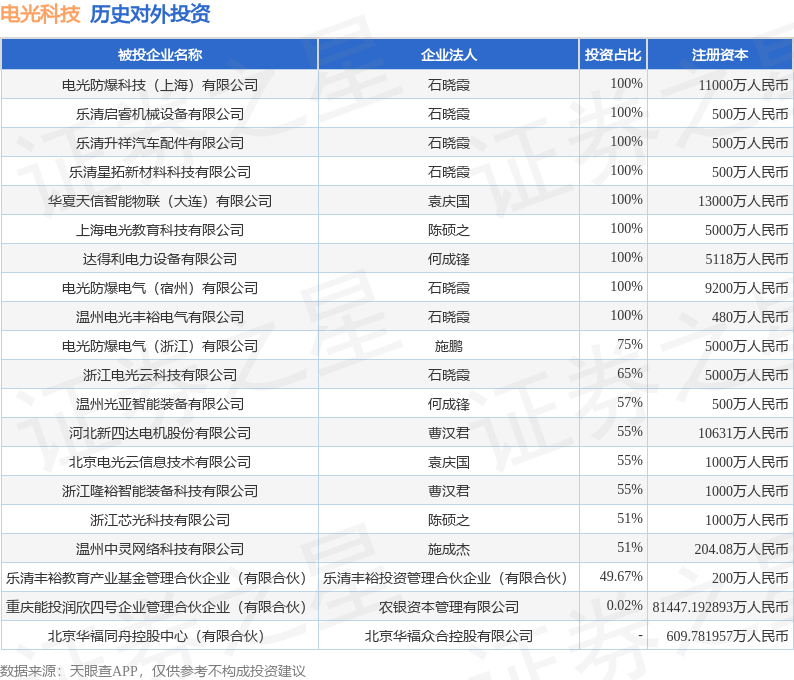Select 电光防爆电气（浙江）有限公司 cell

point(160,346)
